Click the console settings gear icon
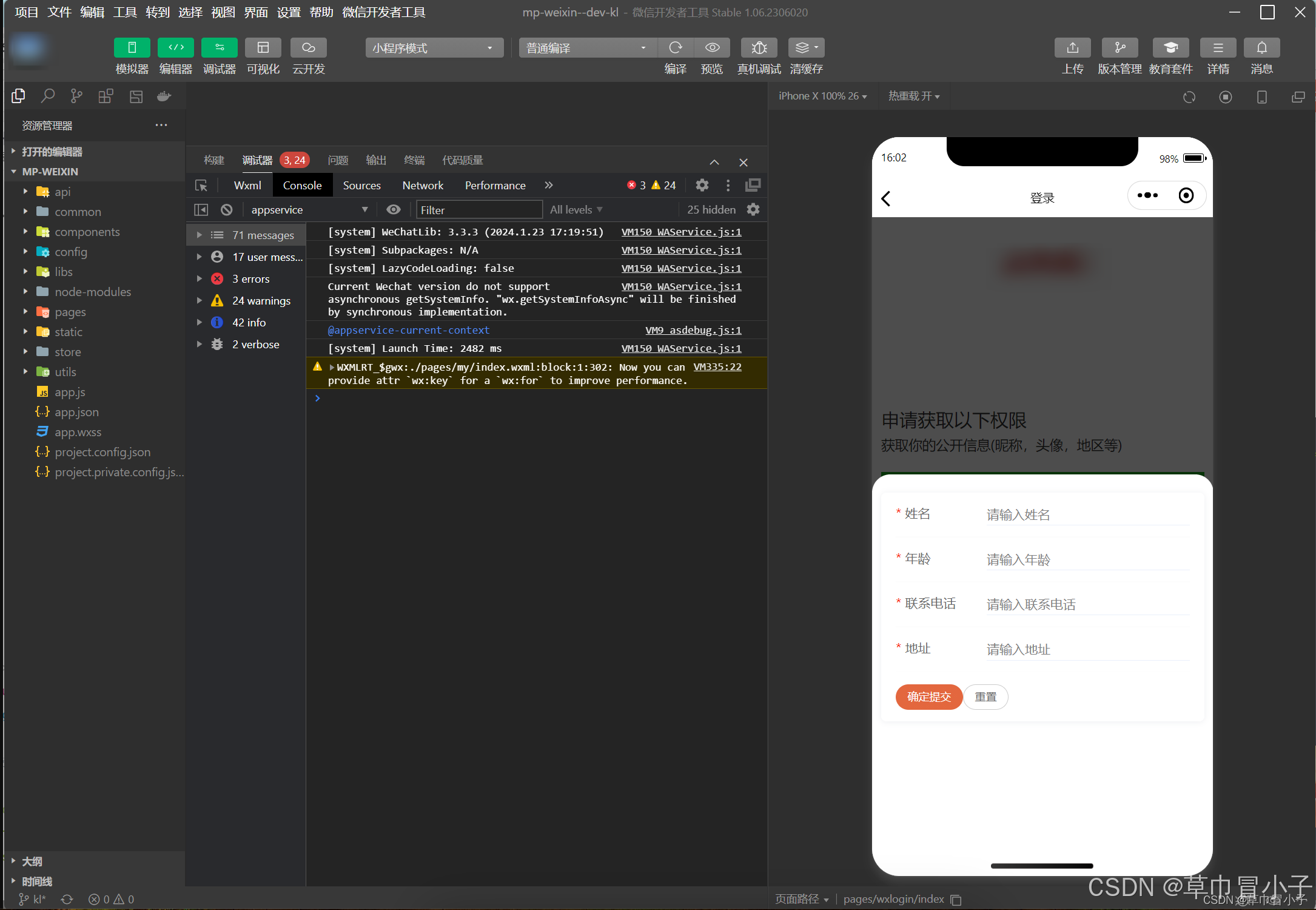The width and height of the screenshot is (1316, 910). coord(753,210)
